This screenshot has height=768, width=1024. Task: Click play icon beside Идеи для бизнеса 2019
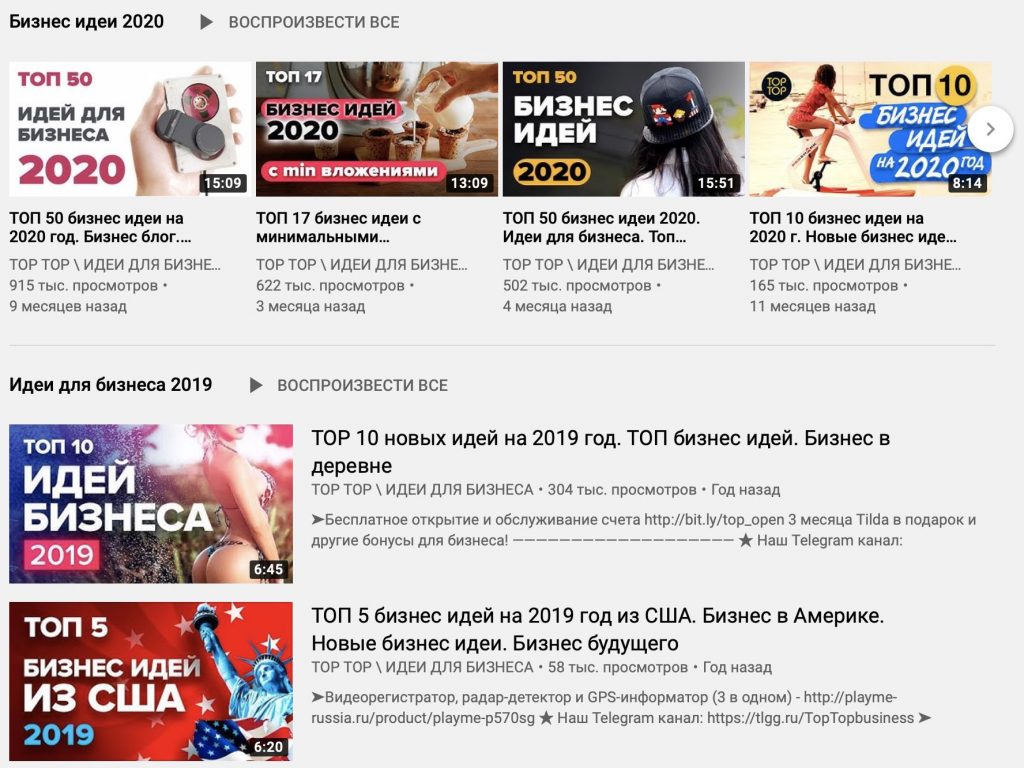click(x=256, y=385)
